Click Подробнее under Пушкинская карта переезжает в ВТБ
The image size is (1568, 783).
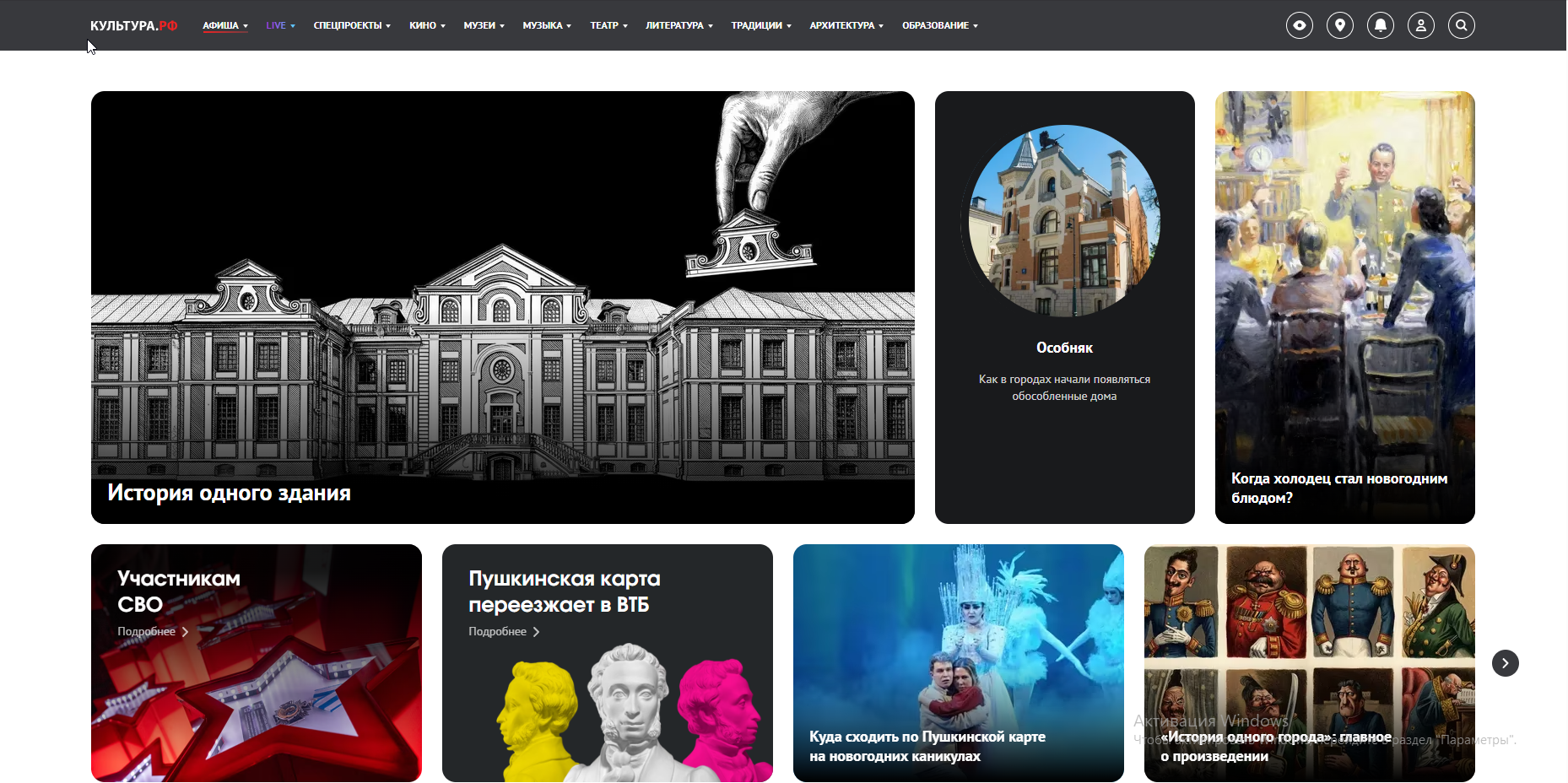[498, 632]
